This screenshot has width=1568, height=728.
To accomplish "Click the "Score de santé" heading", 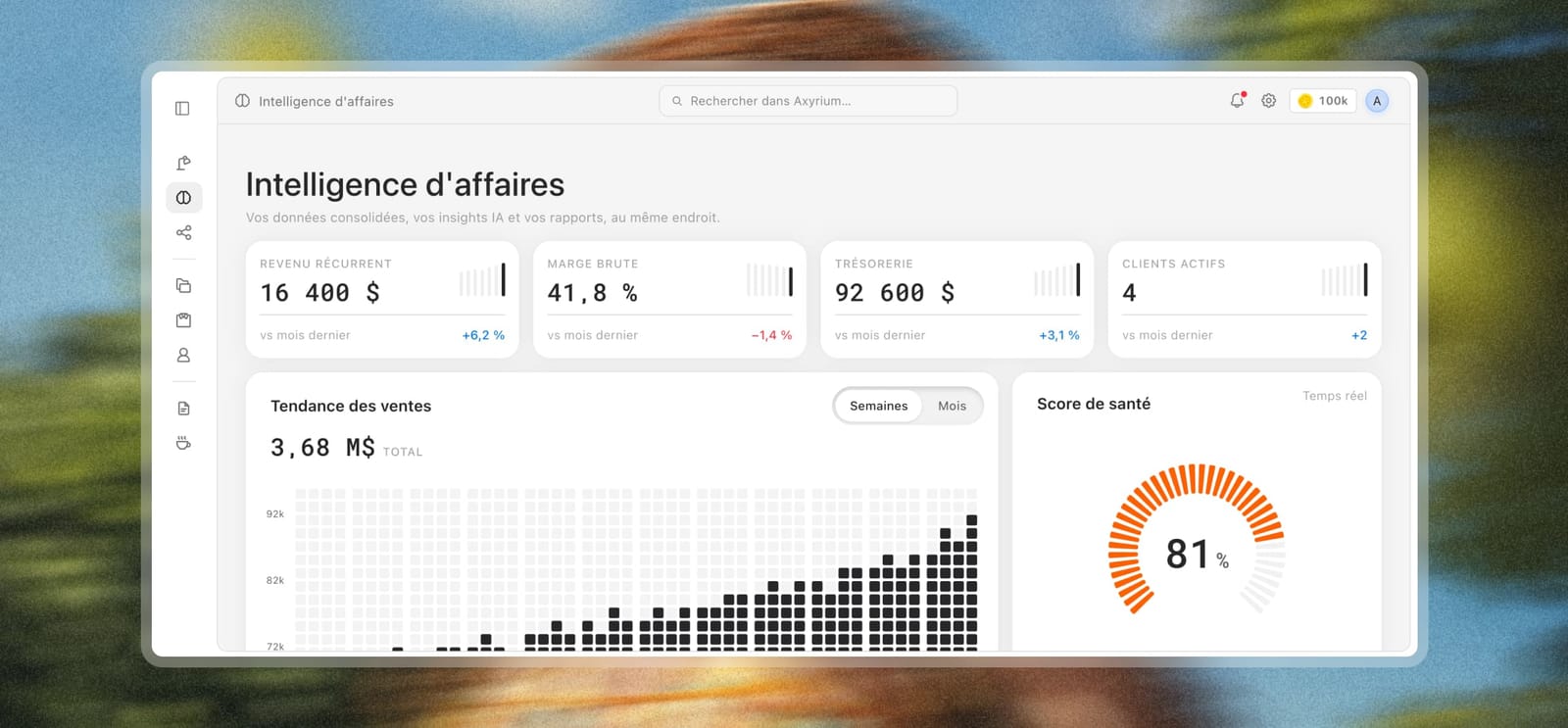I will coord(1094,404).
